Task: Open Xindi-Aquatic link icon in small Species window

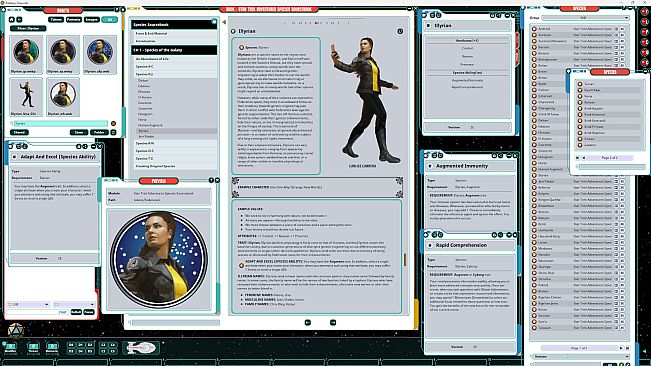Action: coord(580,108)
